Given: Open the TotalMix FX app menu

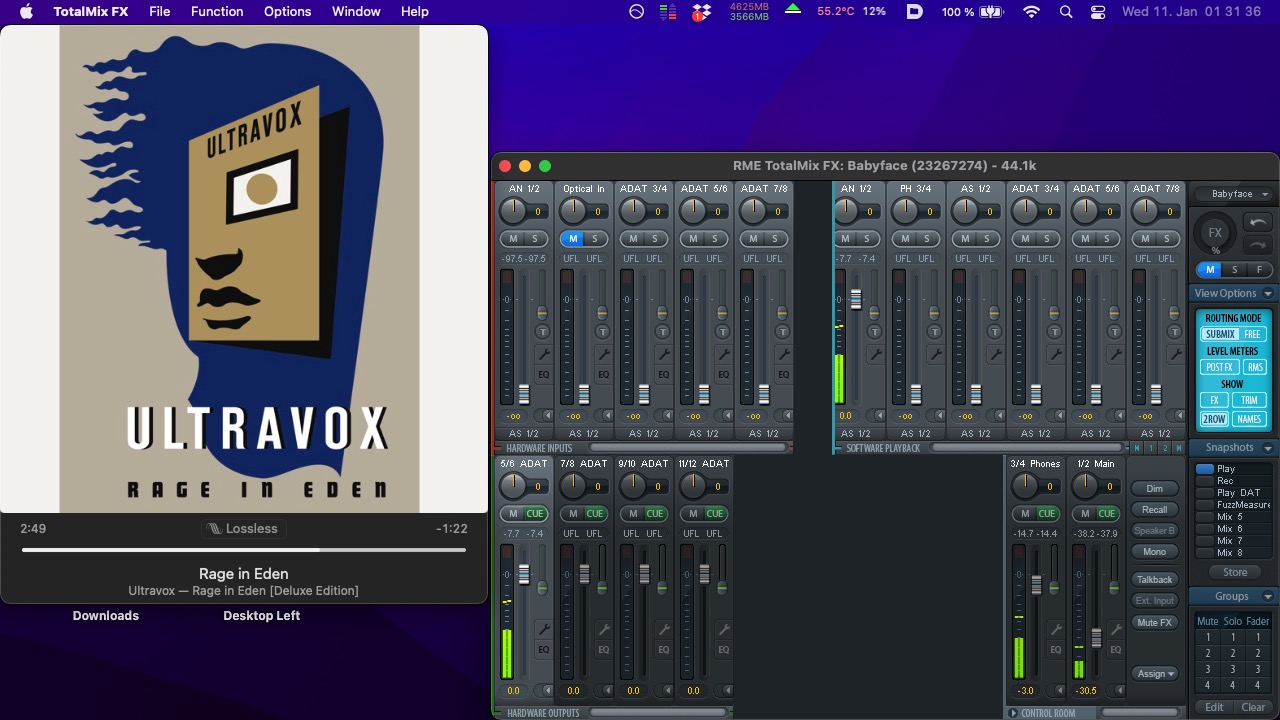Looking at the screenshot, I should 91,12.
